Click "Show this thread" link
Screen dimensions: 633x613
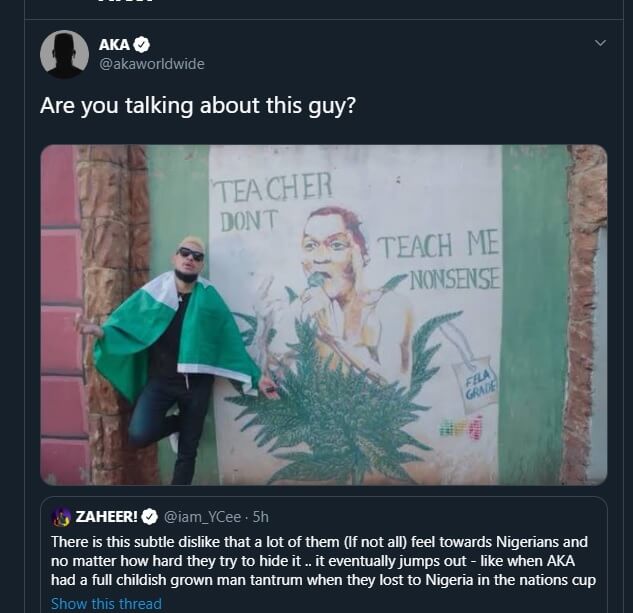pos(106,603)
